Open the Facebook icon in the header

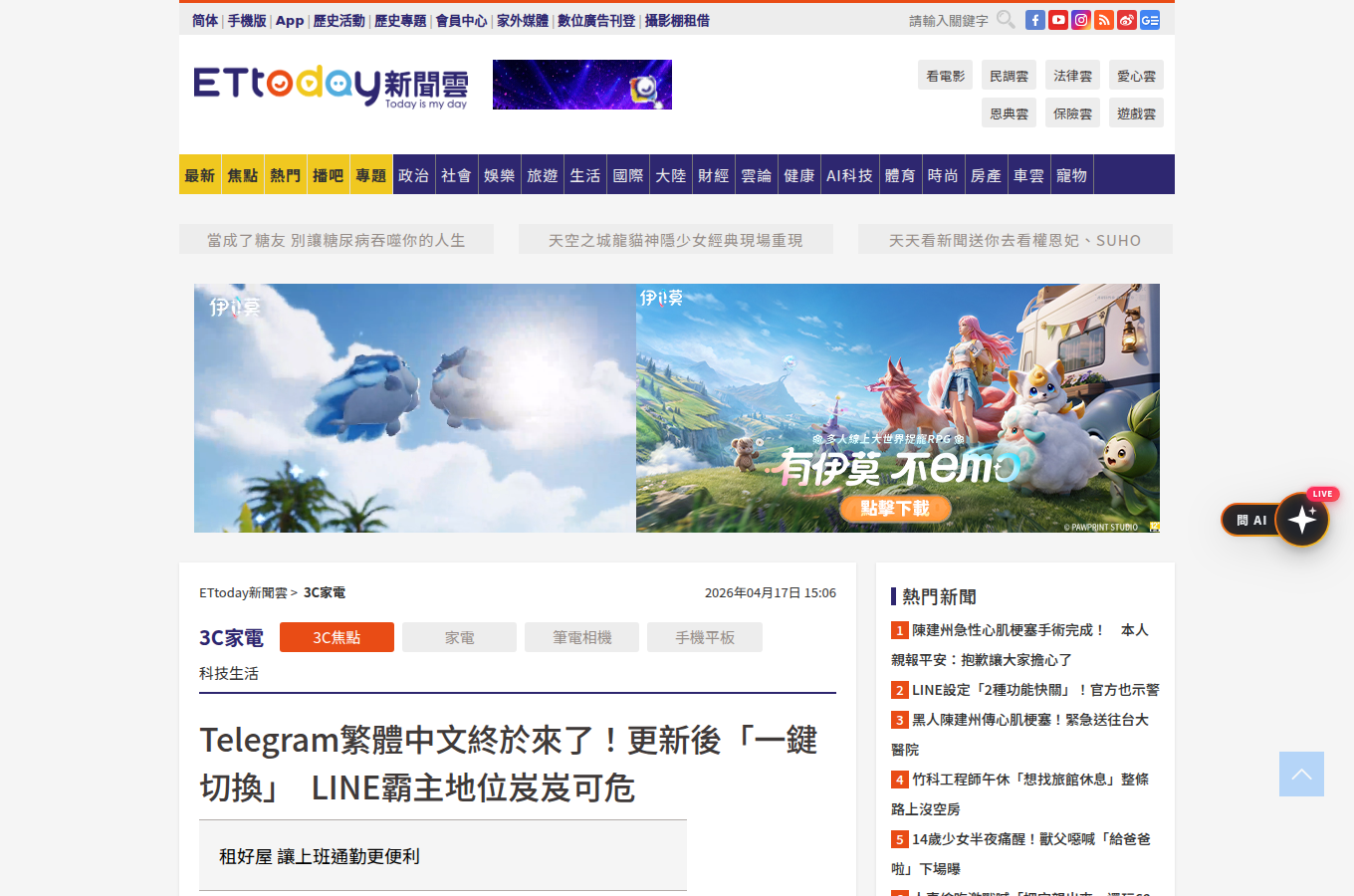[1035, 20]
